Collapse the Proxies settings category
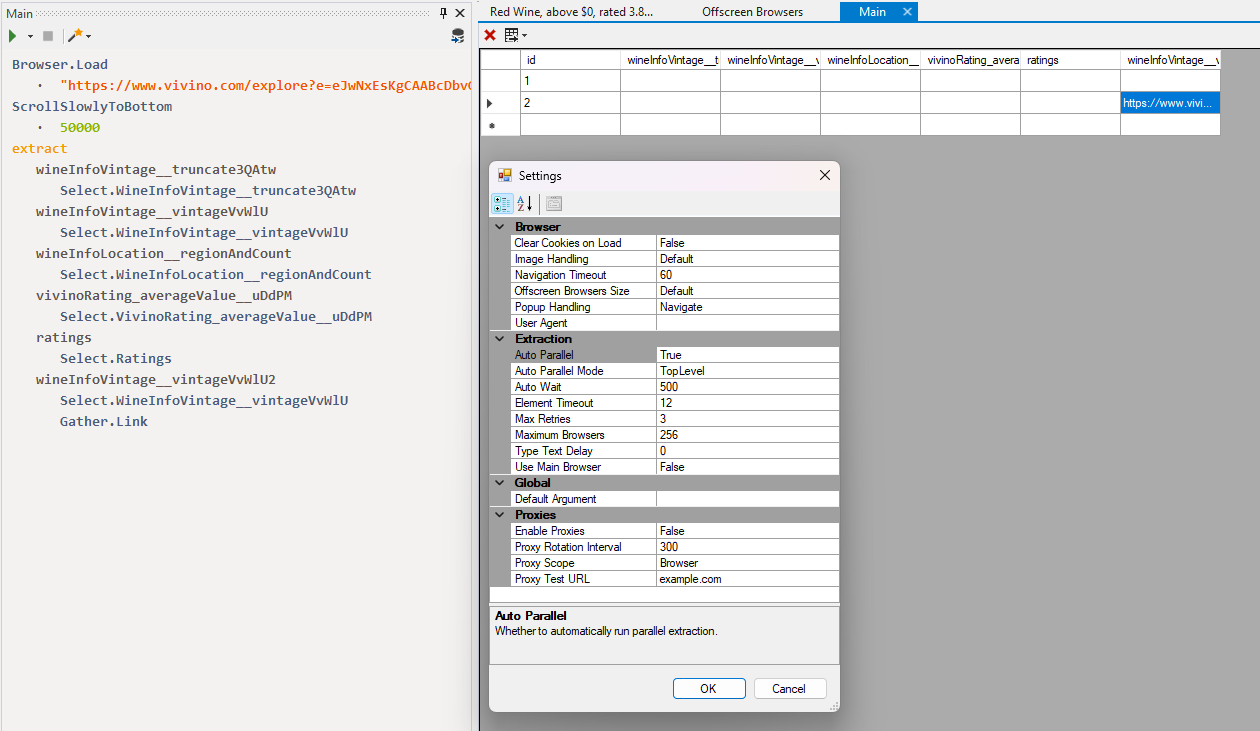Screen dimensions: 1260x731 pyautogui.click(x=499, y=515)
